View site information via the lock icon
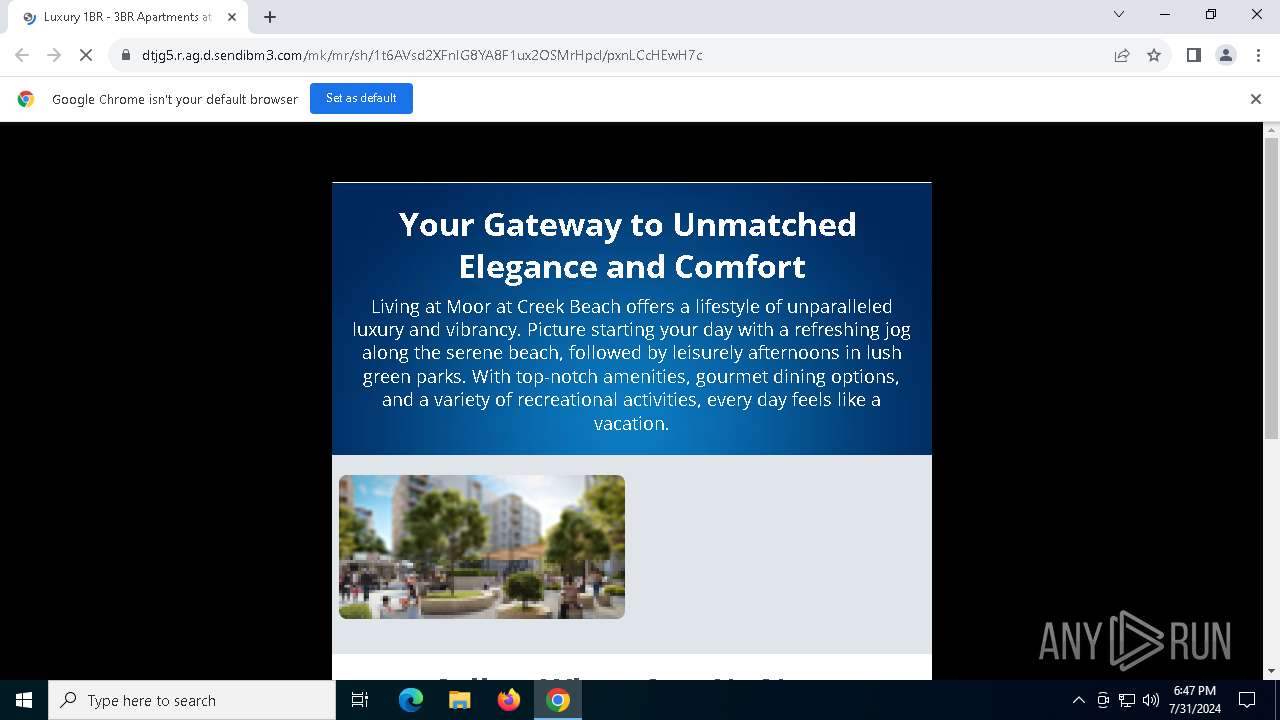The width and height of the screenshot is (1280, 720). tap(126, 55)
